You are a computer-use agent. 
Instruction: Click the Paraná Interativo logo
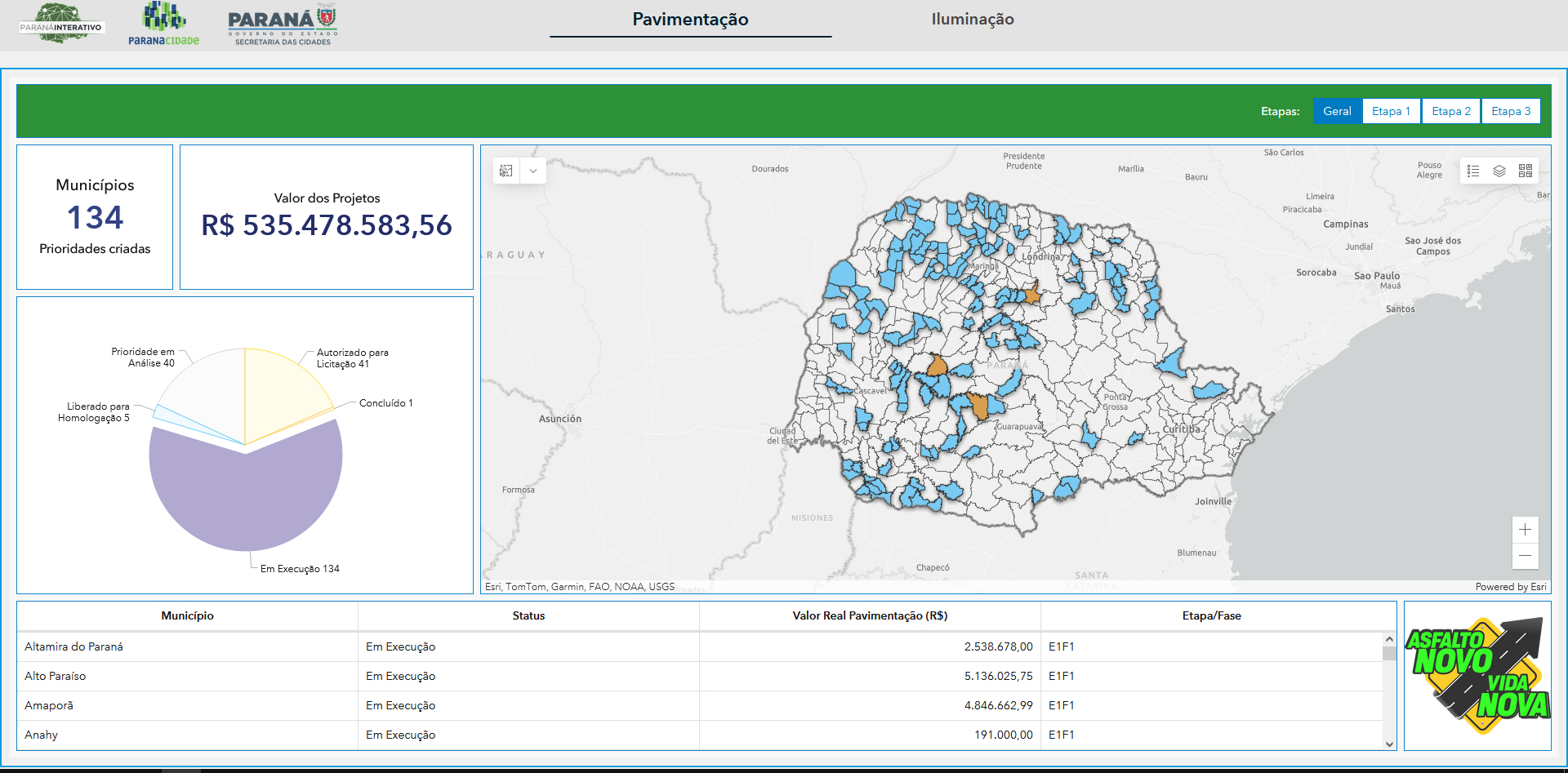(x=61, y=24)
